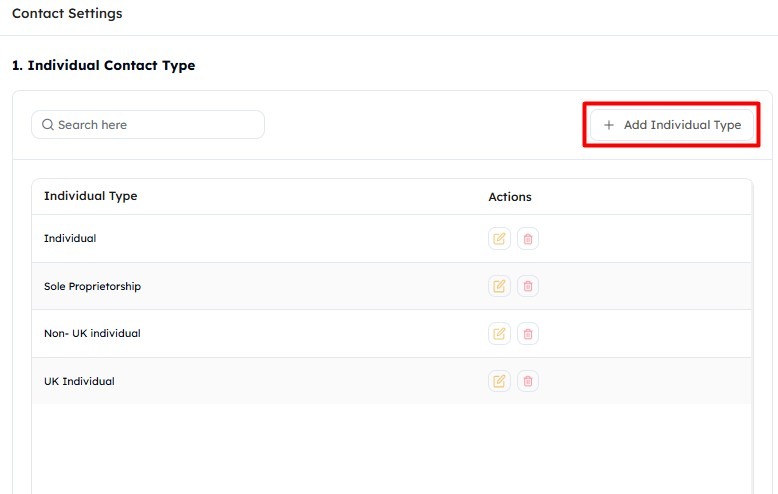The image size is (778, 494).
Task: Edit the UK Individual type
Action: [x=499, y=381]
